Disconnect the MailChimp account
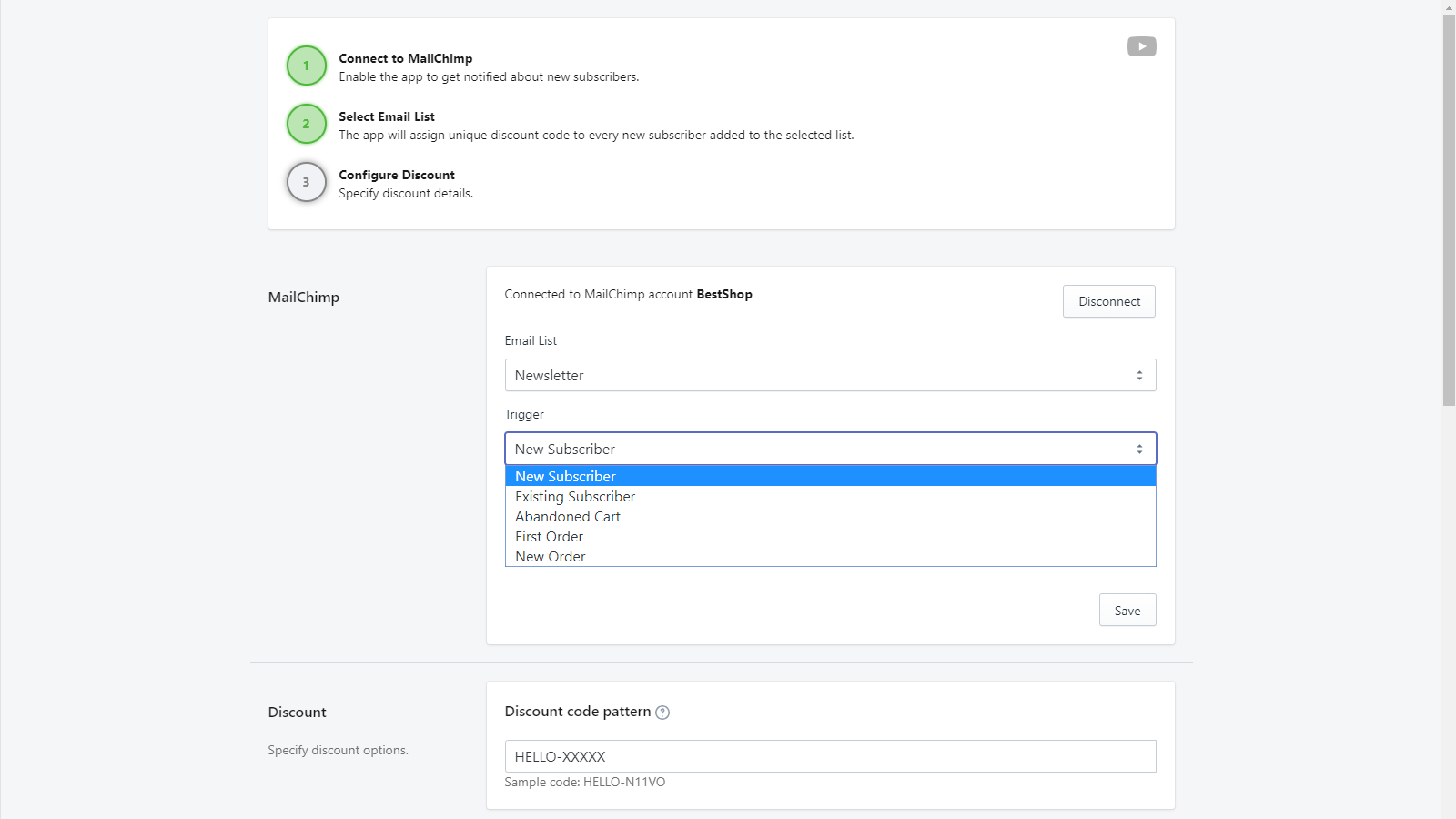Viewport: 1456px width, 819px height. (x=1108, y=301)
